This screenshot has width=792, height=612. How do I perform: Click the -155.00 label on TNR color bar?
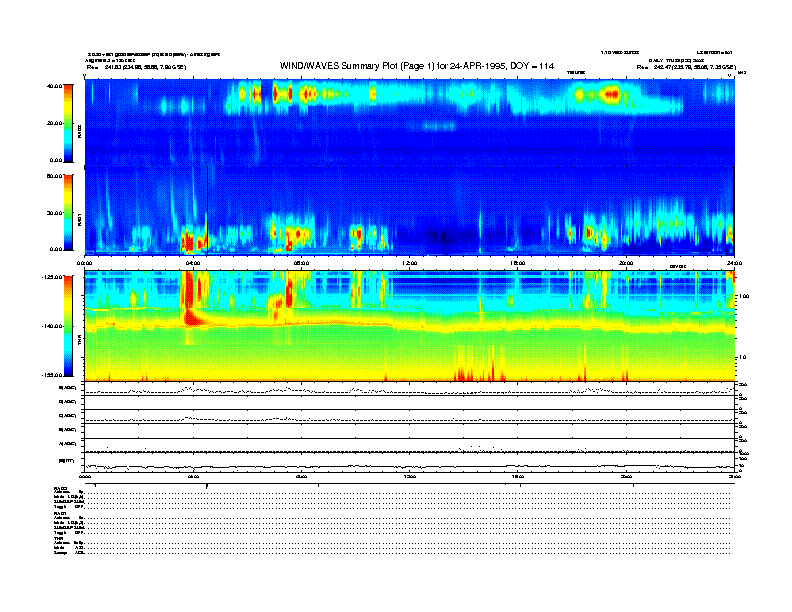[53, 375]
